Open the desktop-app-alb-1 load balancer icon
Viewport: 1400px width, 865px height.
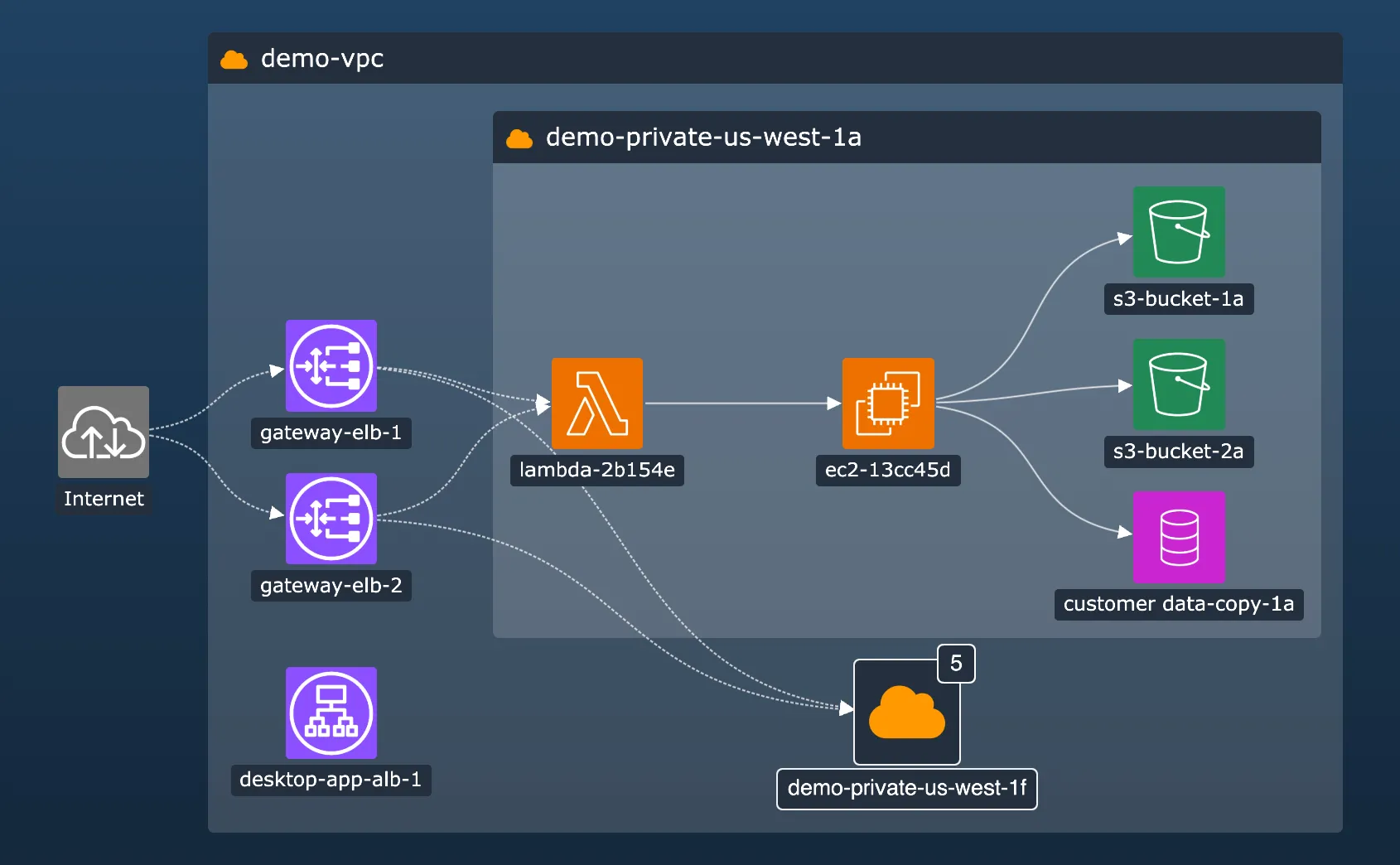tap(331, 713)
